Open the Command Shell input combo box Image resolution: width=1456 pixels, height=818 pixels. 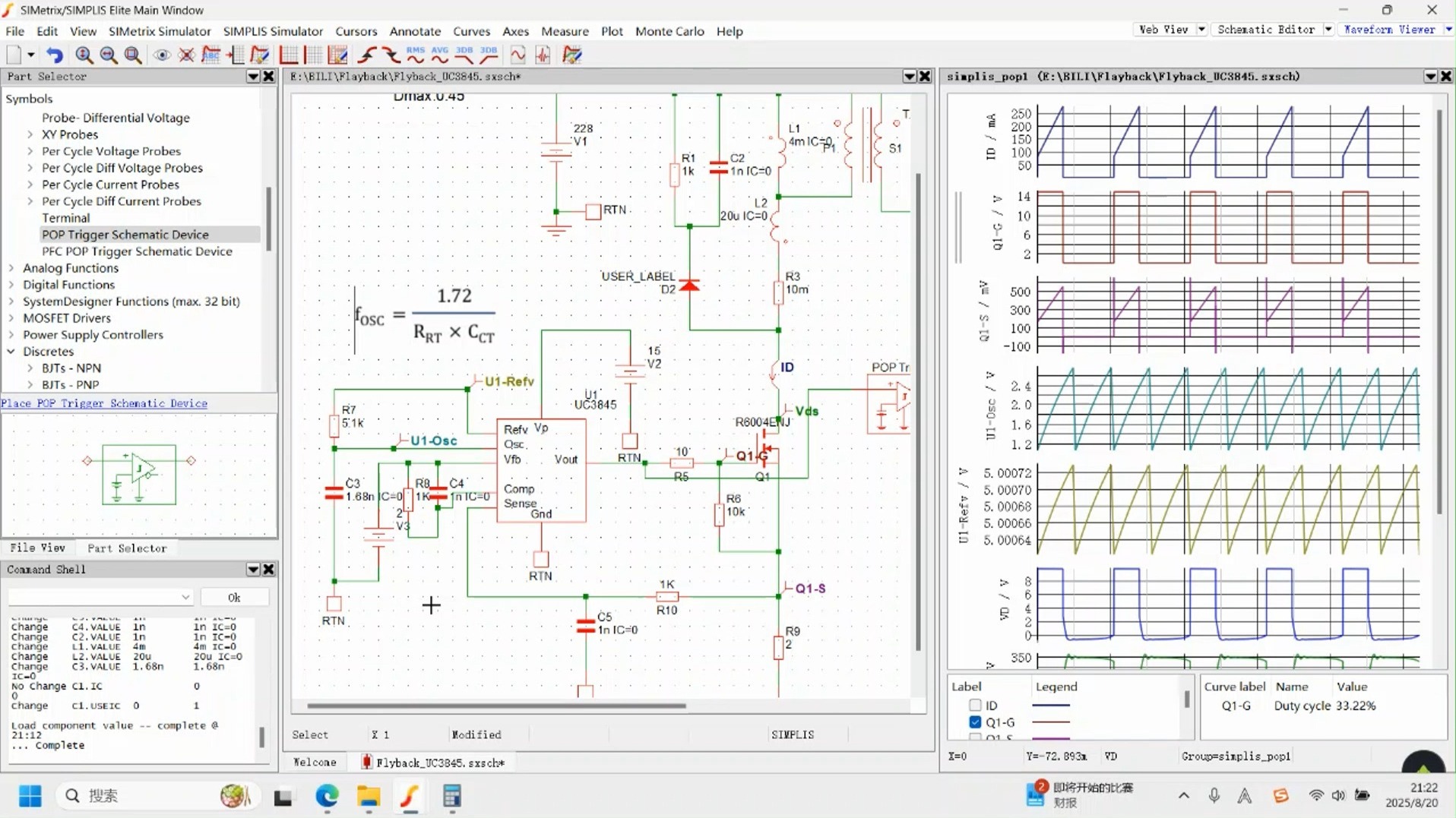click(101, 598)
